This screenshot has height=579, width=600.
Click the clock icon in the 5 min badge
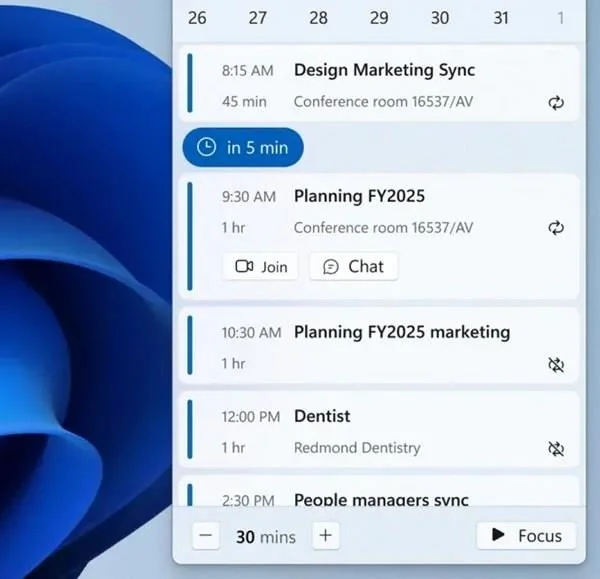point(206,147)
